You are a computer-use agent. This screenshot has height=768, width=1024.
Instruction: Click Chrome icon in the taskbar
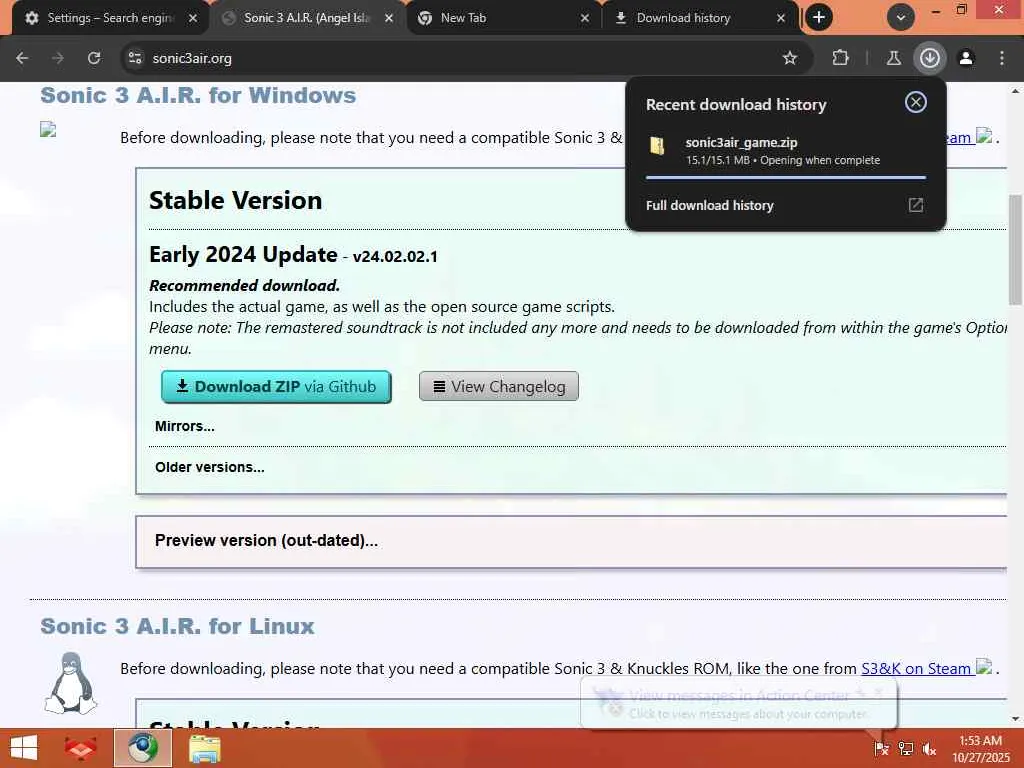pyautogui.click(x=143, y=748)
